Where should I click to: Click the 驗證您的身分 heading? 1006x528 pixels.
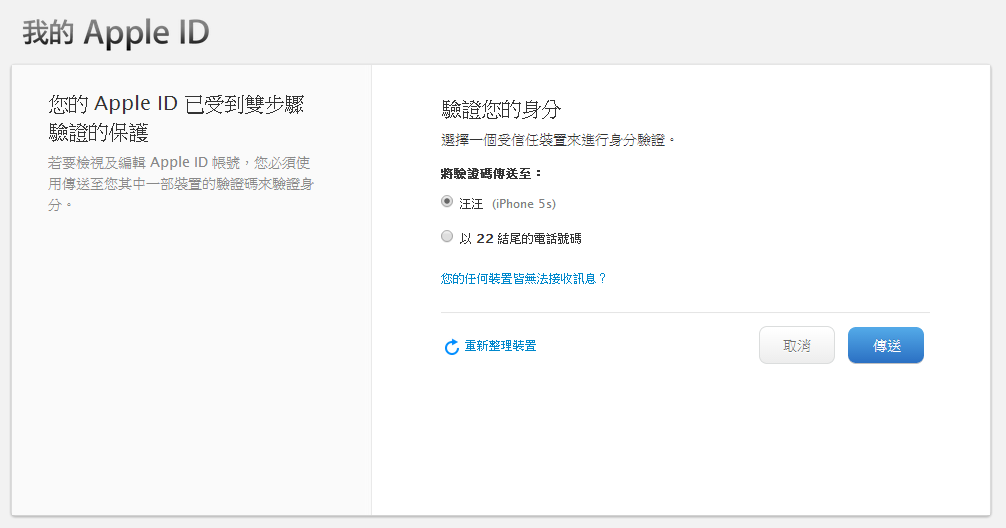[x=501, y=110]
